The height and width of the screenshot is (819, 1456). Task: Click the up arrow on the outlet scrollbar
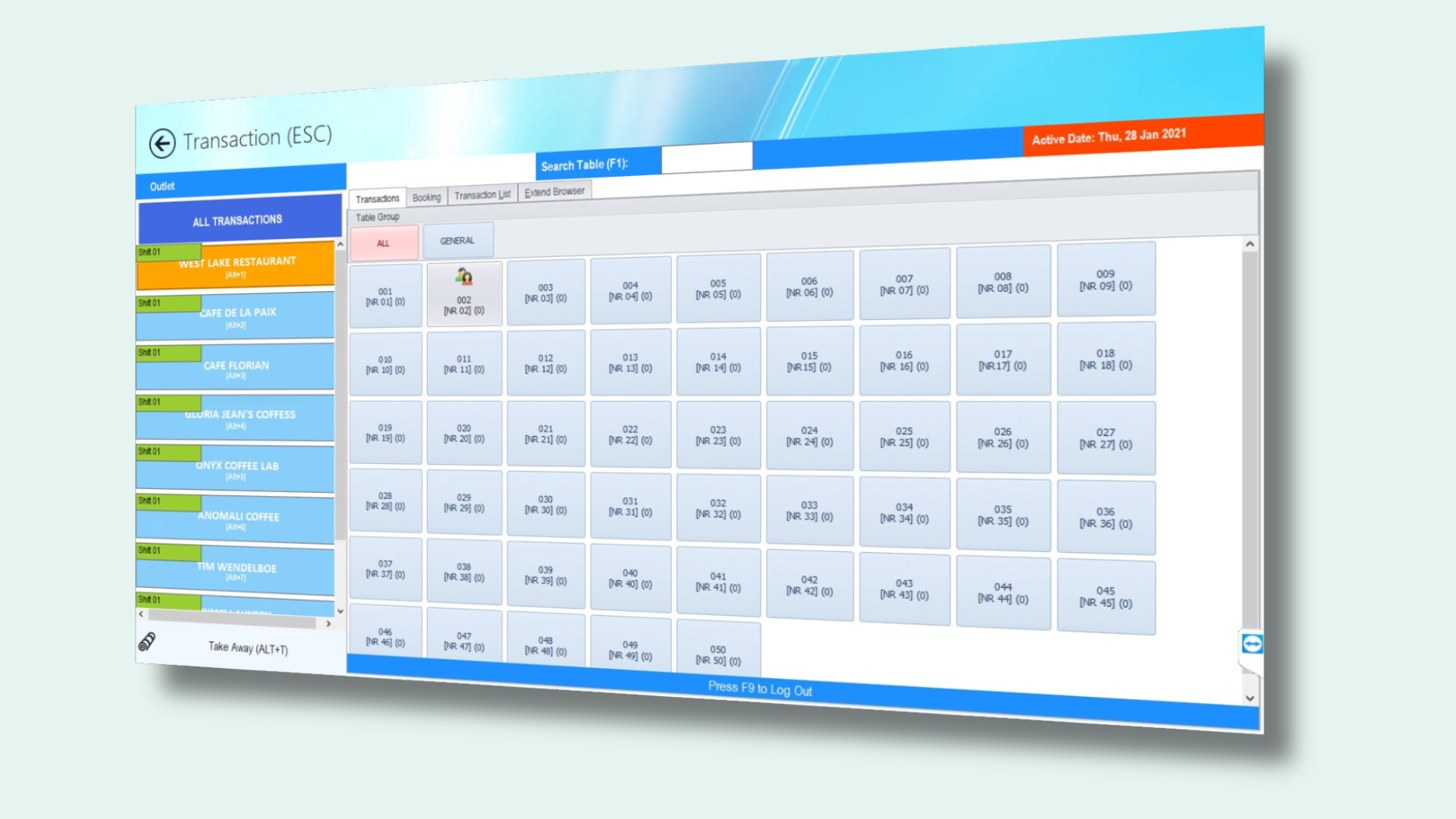[339, 245]
